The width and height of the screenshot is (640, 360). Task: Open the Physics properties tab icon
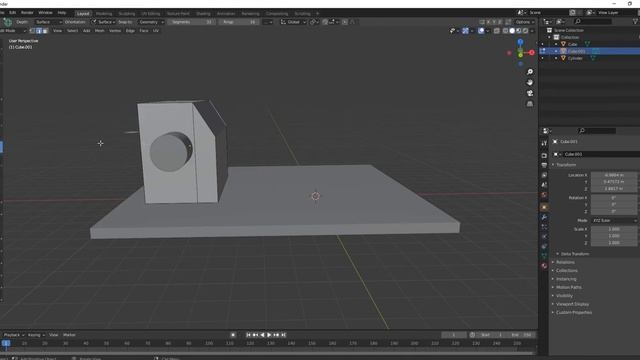(x=544, y=237)
